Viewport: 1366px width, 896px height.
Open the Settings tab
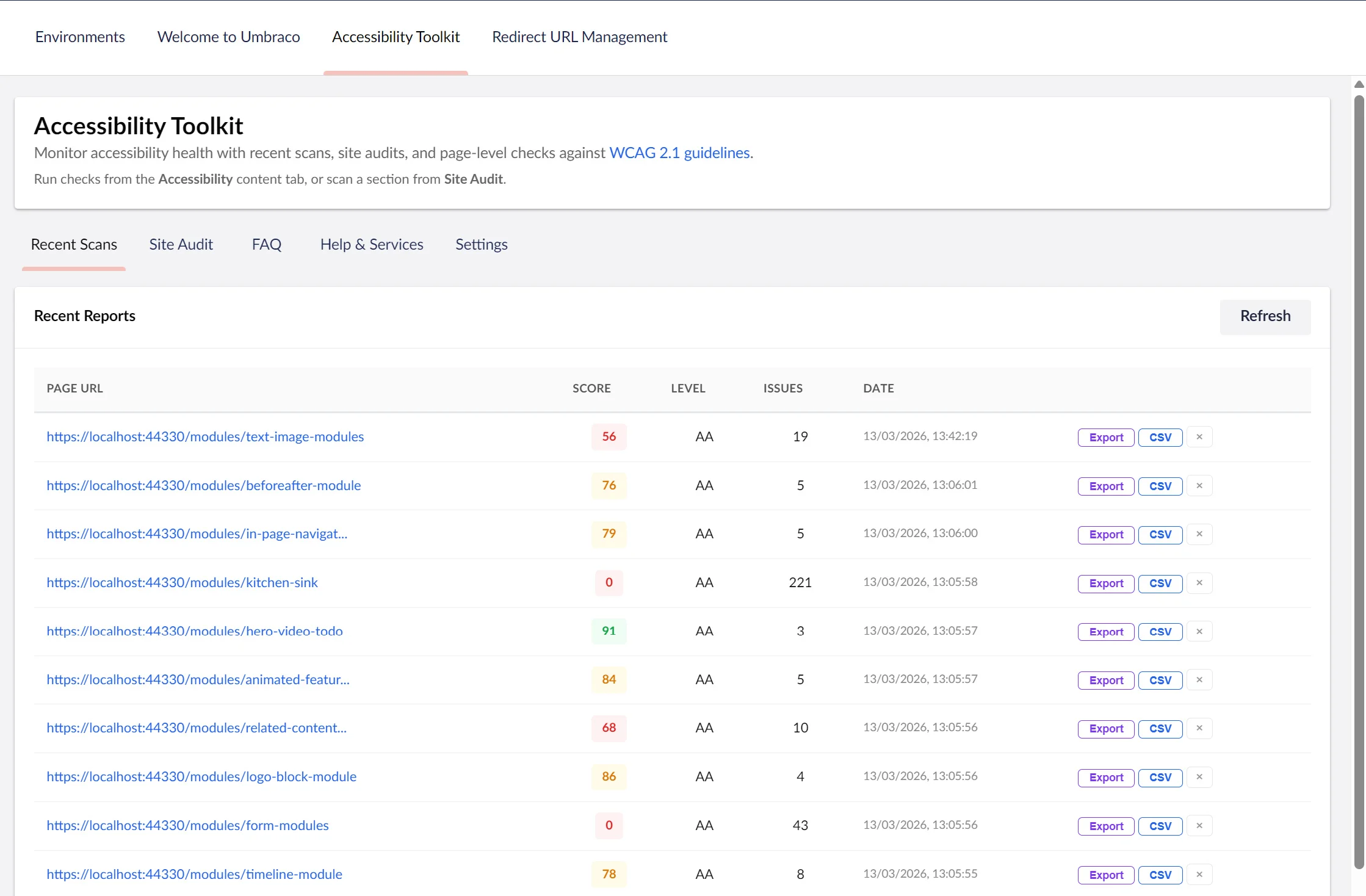pyautogui.click(x=482, y=244)
